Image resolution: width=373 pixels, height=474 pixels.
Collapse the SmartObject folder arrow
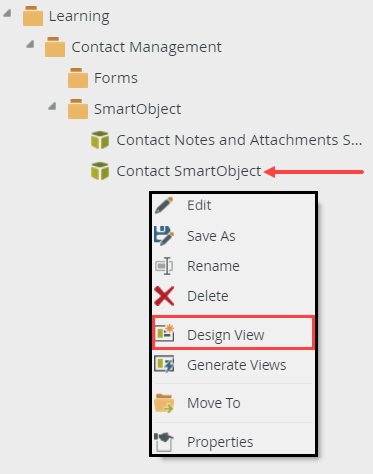[x=52, y=106]
